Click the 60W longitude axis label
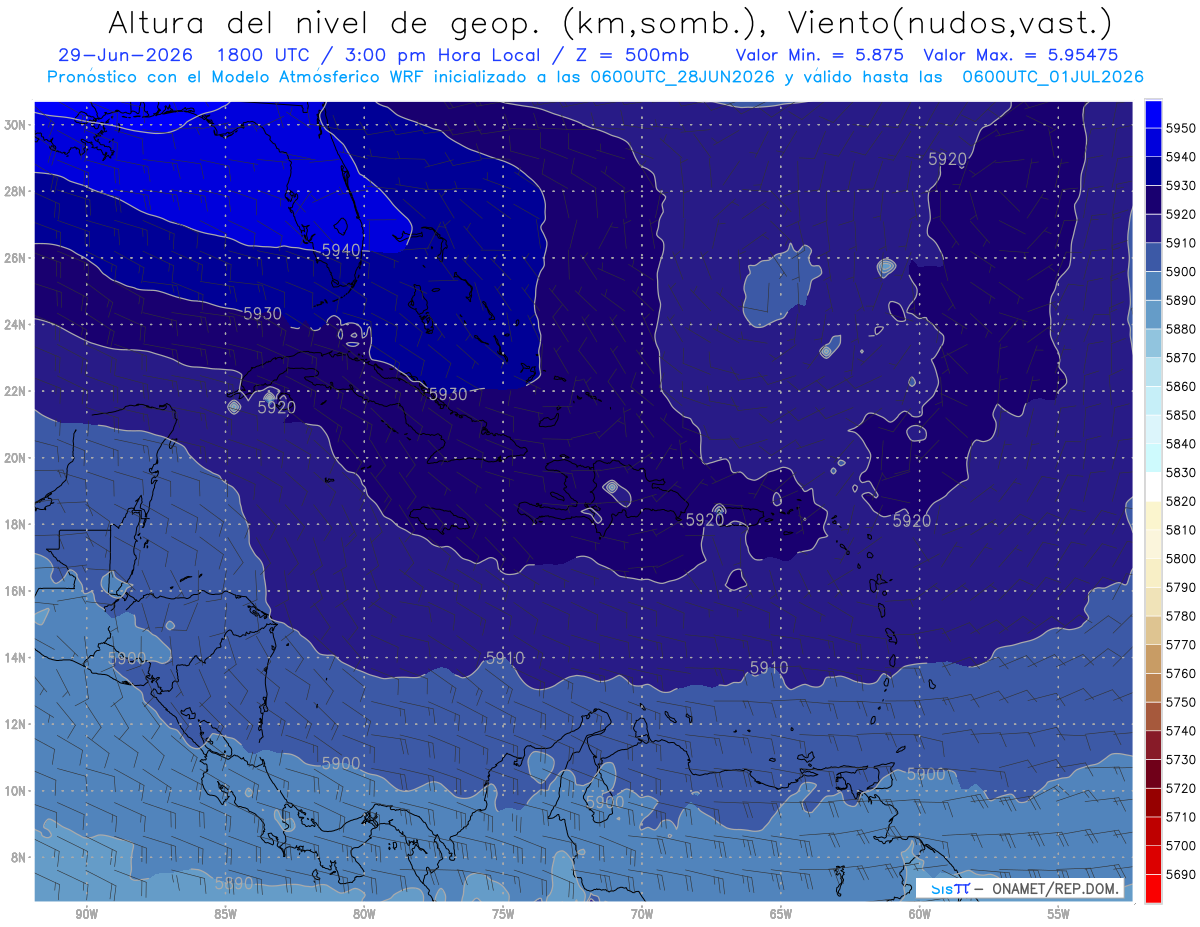The height and width of the screenshot is (927, 1200). pos(920,914)
